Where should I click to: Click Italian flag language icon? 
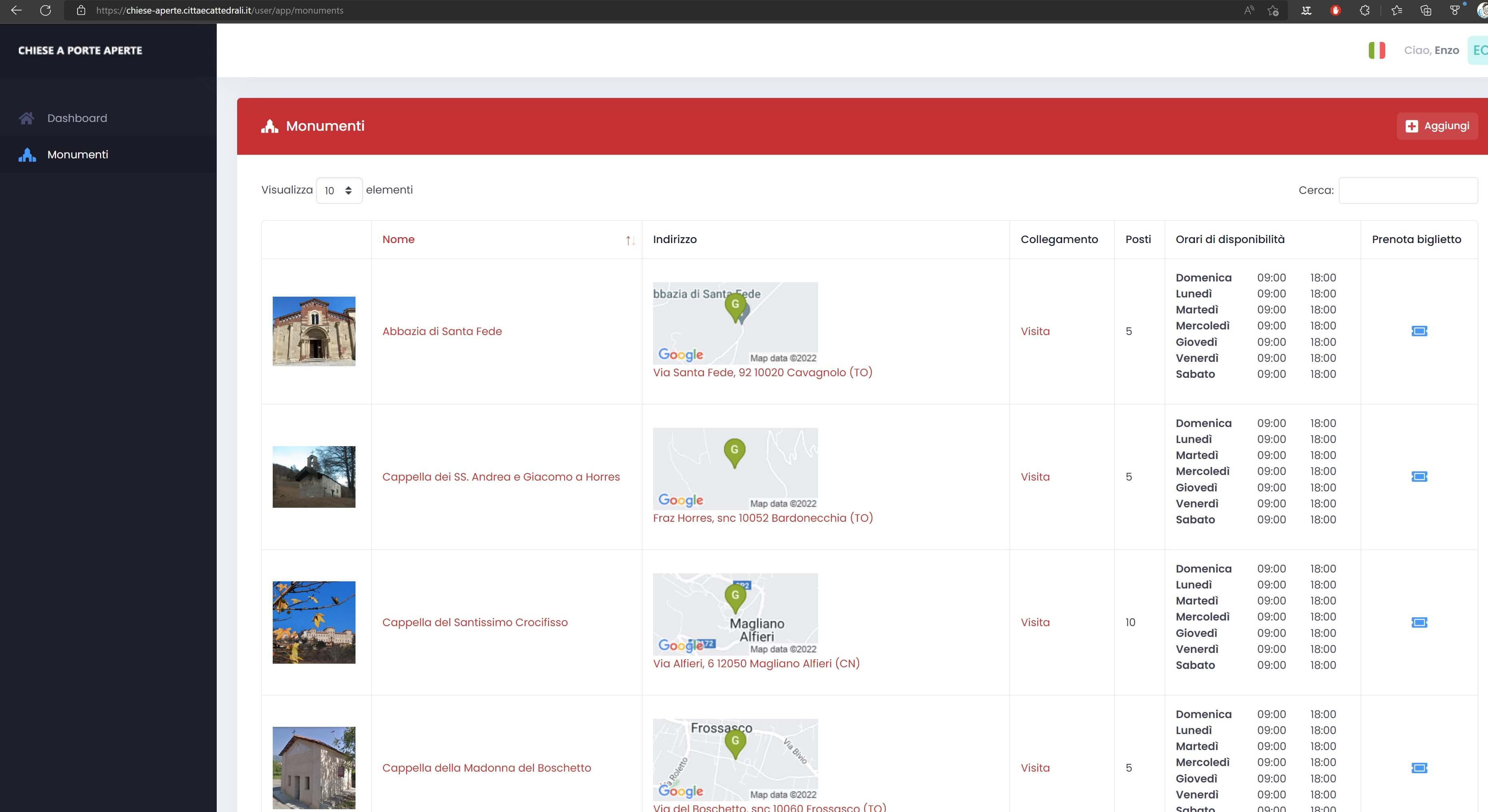(x=1376, y=50)
